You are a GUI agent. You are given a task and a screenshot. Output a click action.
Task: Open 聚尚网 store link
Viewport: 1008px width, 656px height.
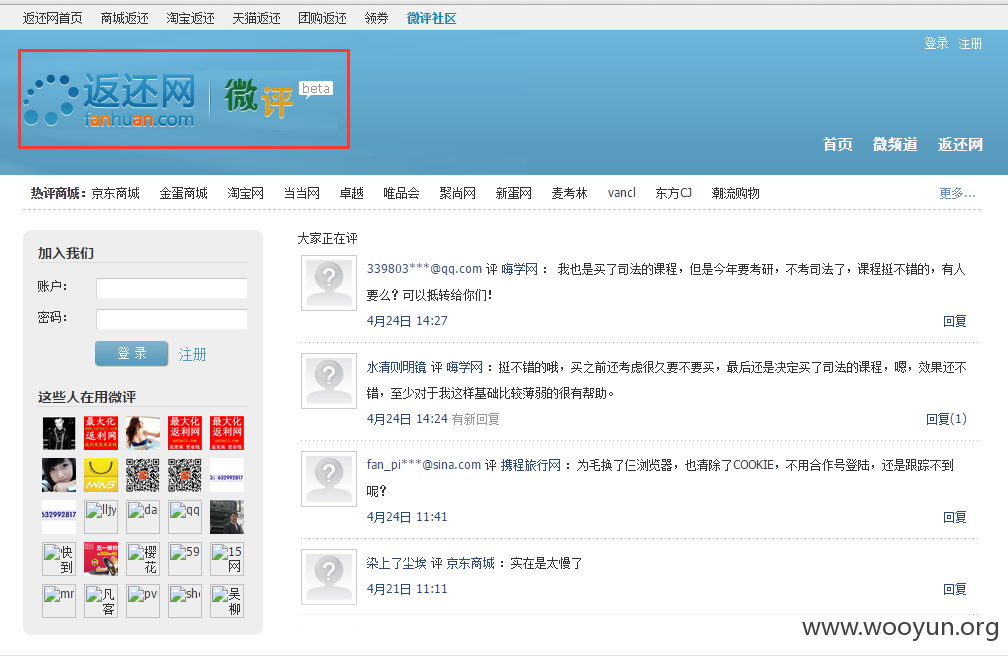(x=458, y=193)
